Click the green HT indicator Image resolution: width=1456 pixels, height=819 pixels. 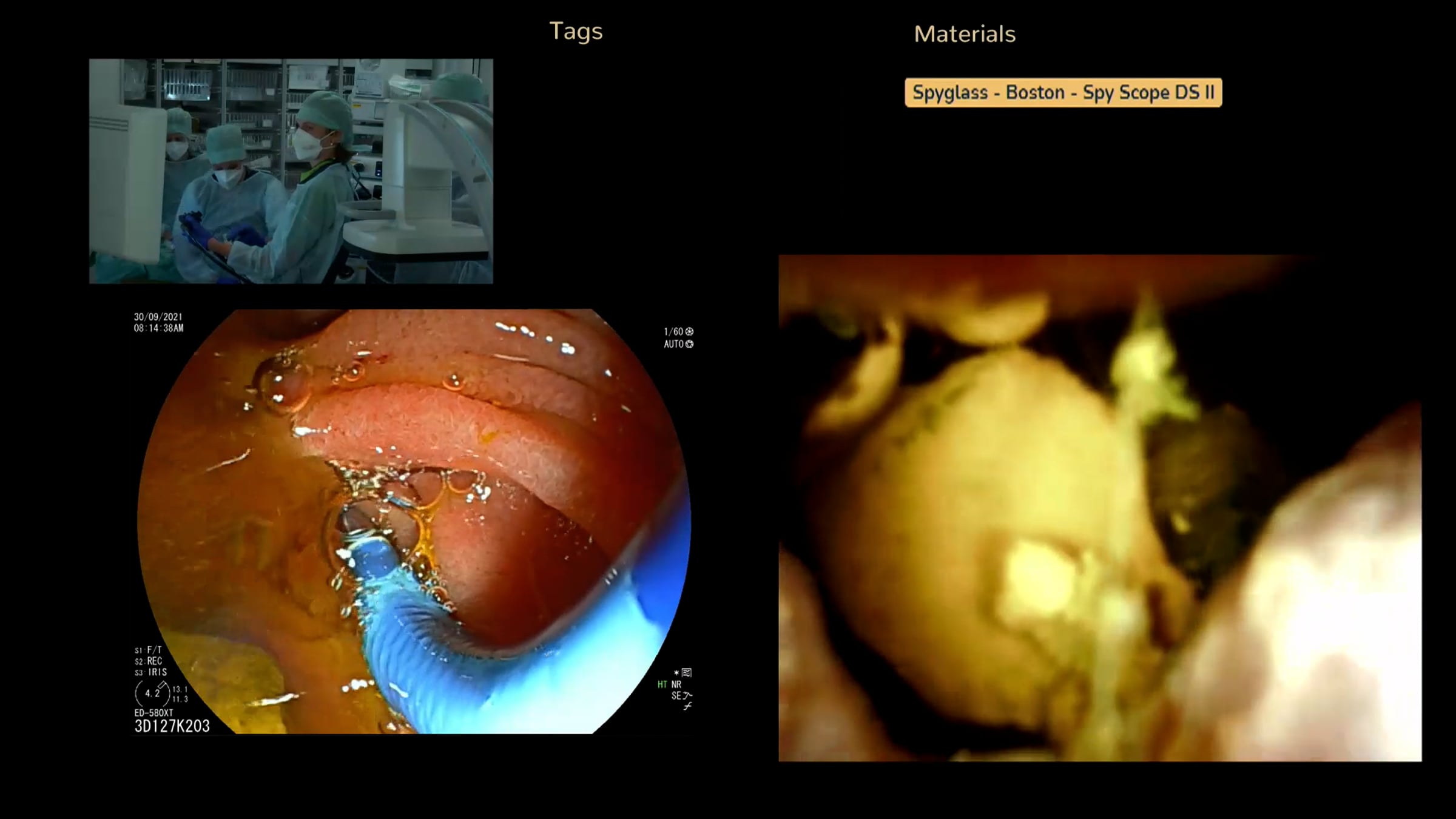pos(662,684)
